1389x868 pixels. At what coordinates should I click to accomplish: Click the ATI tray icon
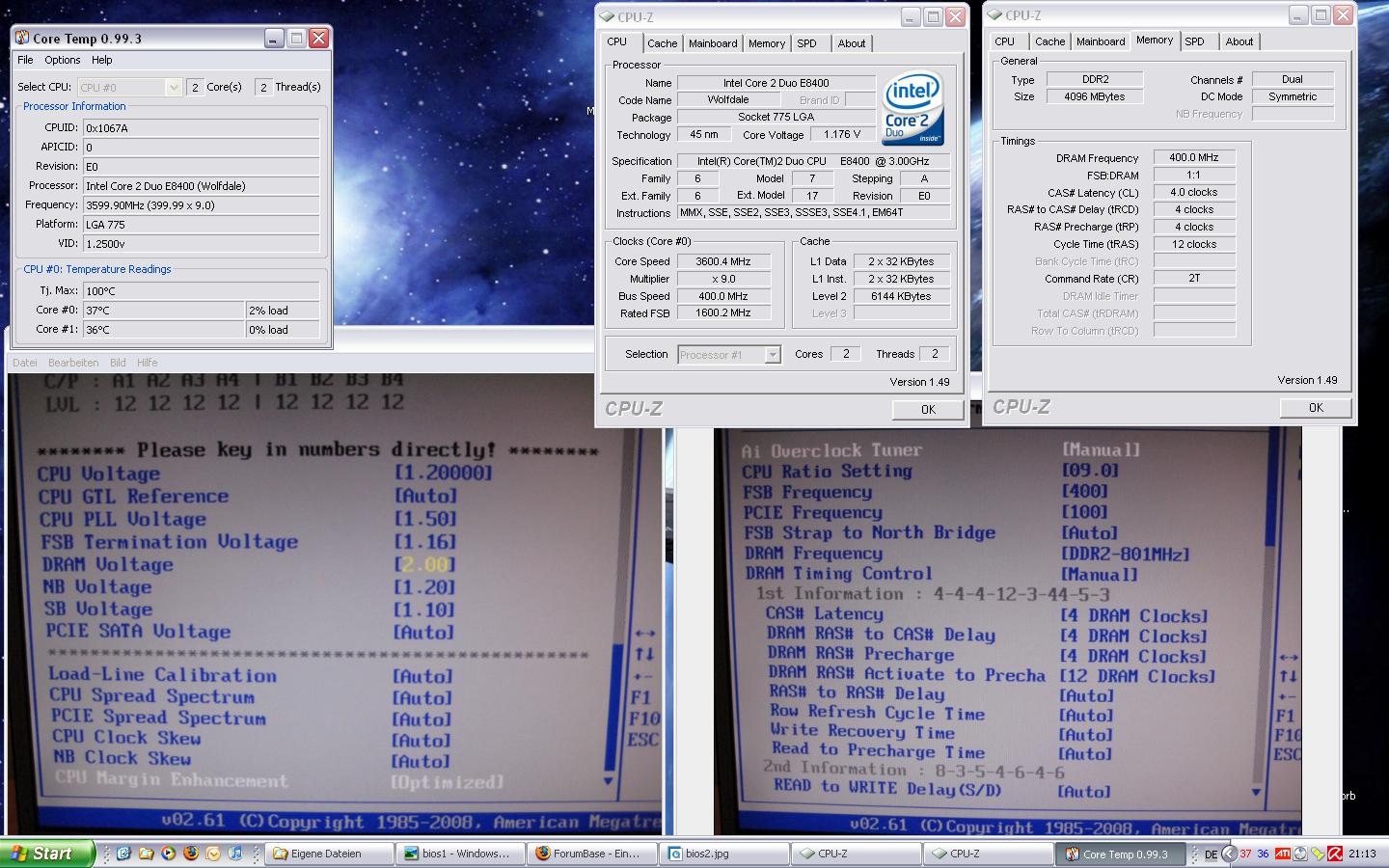[x=1283, y=854]
